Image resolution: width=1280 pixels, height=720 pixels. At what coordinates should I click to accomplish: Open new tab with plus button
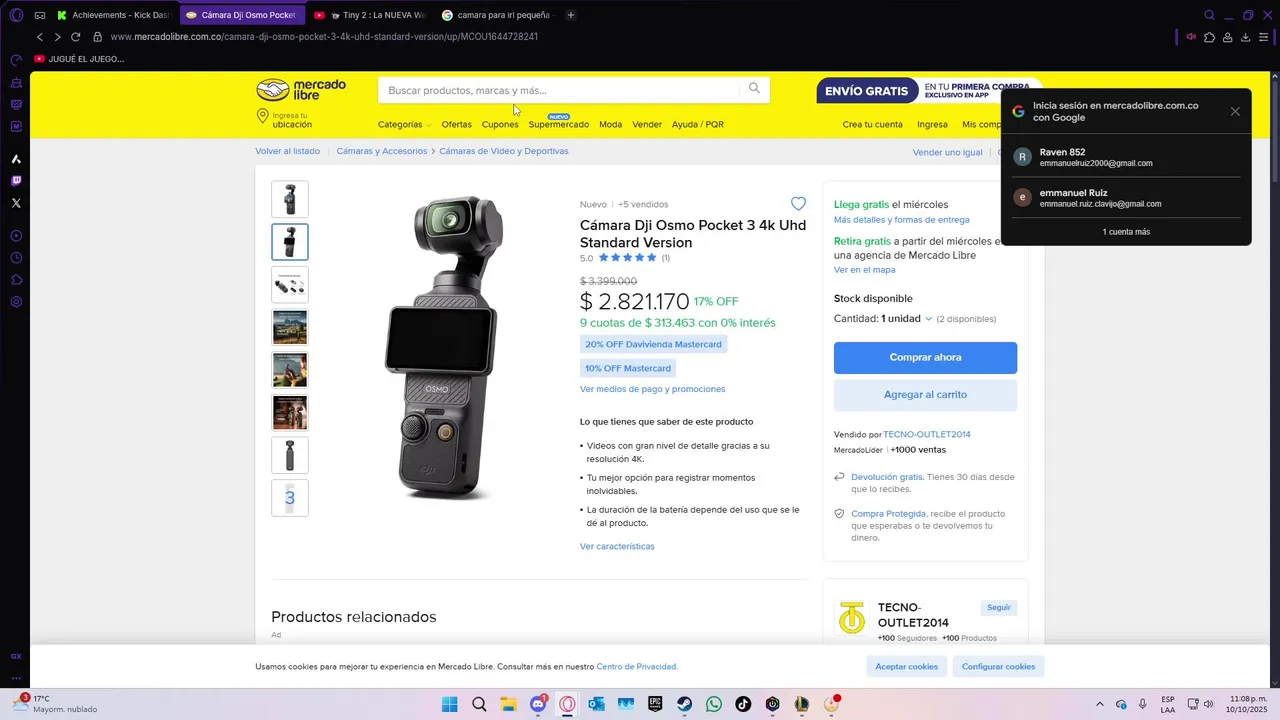571,15
